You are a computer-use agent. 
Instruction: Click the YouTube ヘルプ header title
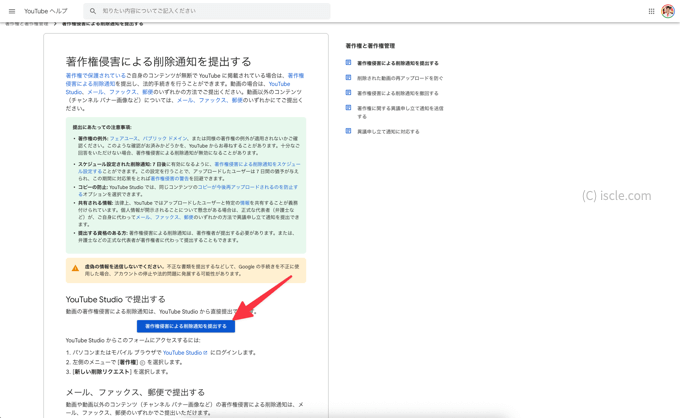(46, 11)
